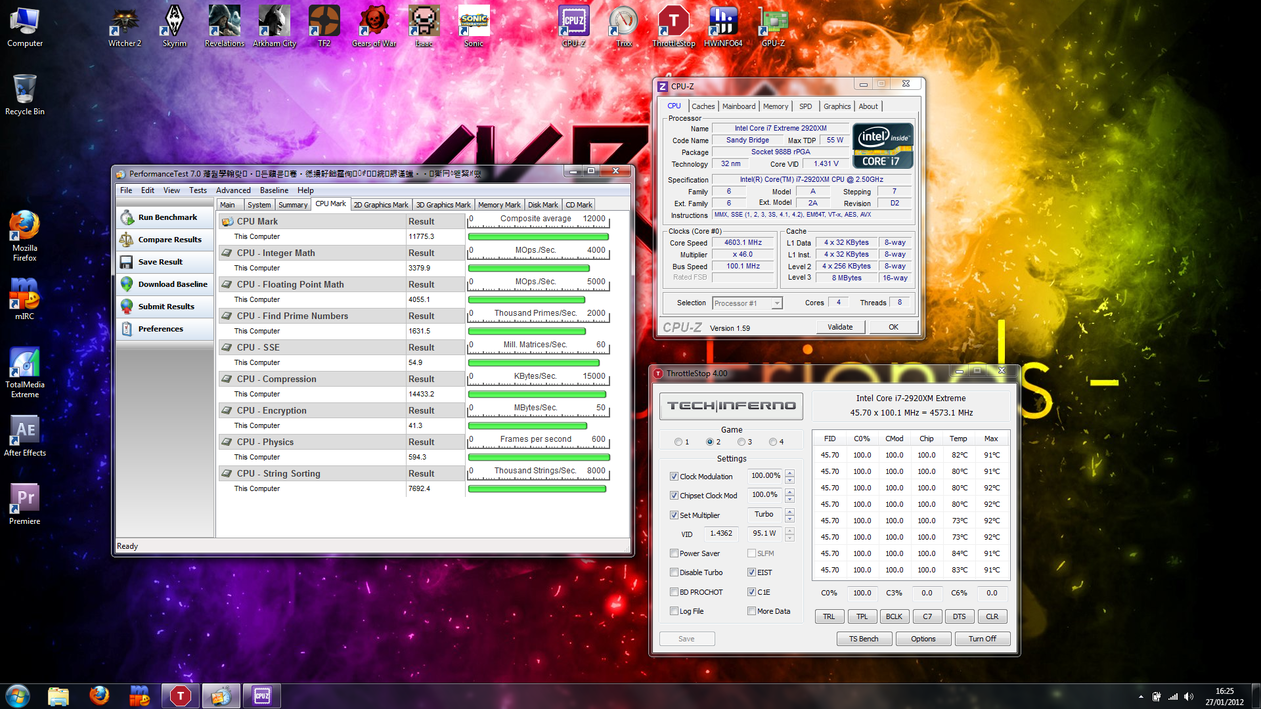Launch Mozilla Firefox from the desktop

click(x=24, y=236)
